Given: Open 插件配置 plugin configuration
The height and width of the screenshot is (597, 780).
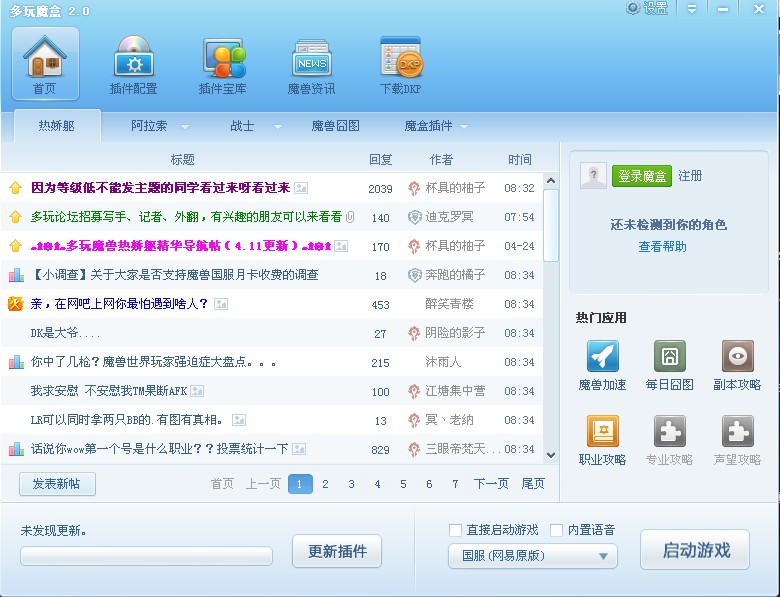Looking at the screenshot, I should point(133,65).
